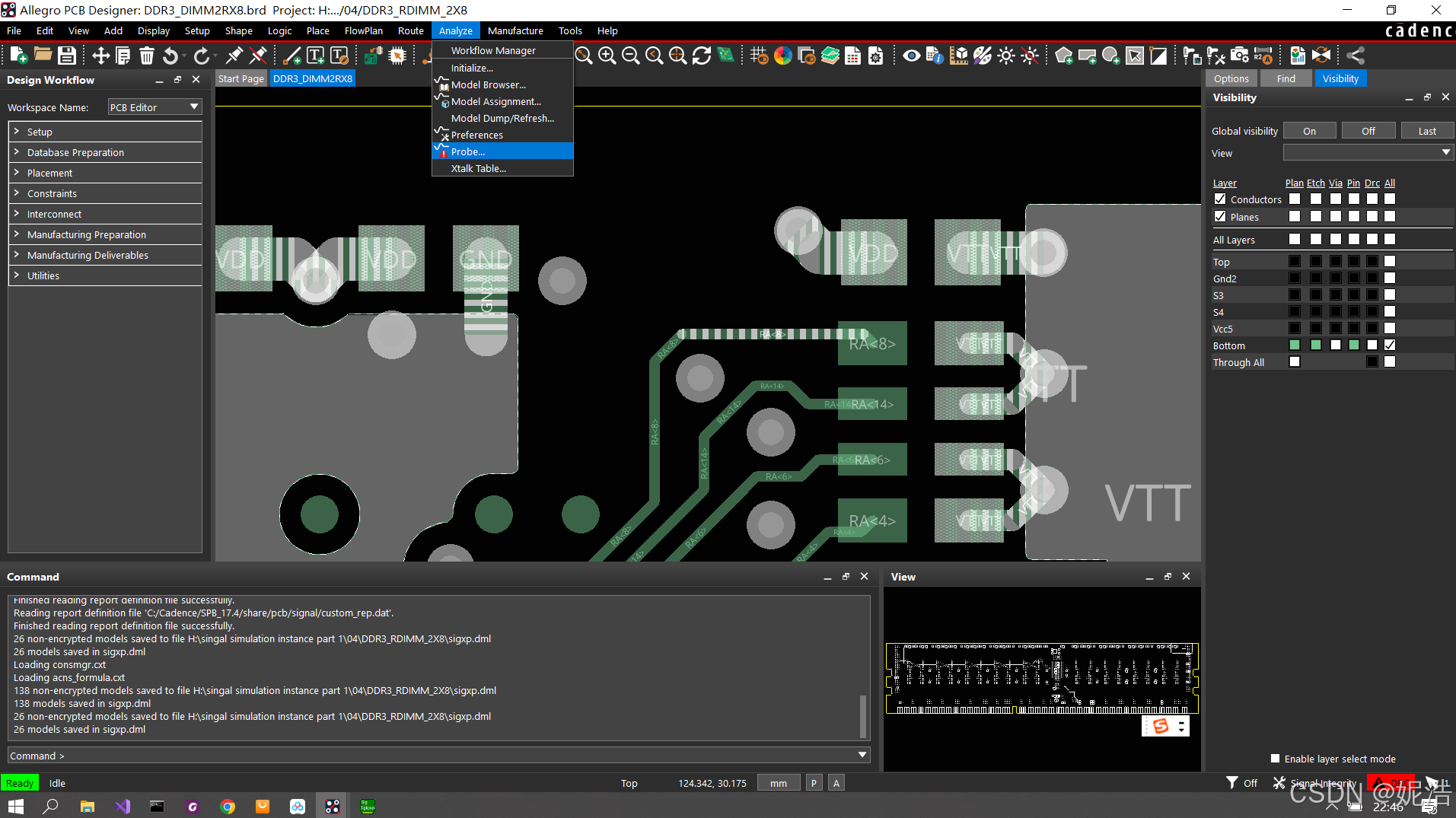Toggle All checkbox for Gnd2 layer
Viewport: 1456px width, 818px height.
coord(1390,279)
